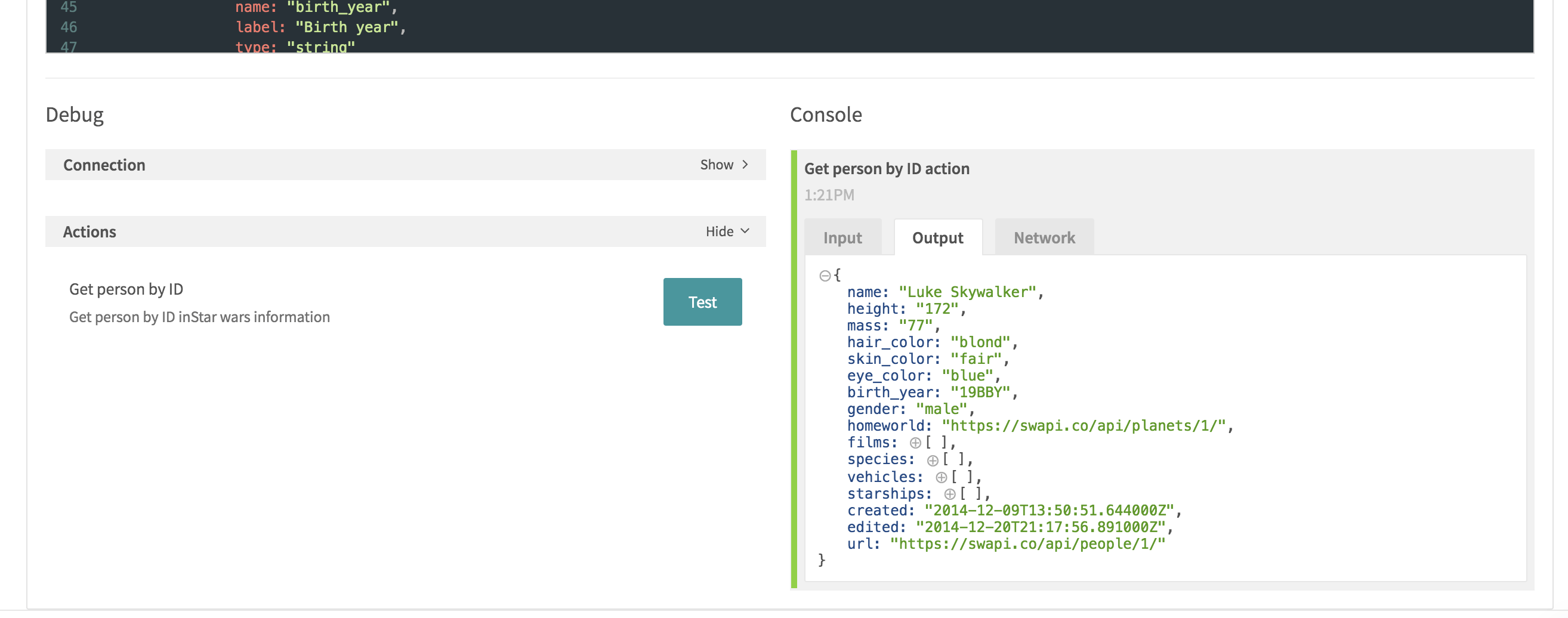
Task: Select the Output tab in the Console
Action: (x=937, y=237)
